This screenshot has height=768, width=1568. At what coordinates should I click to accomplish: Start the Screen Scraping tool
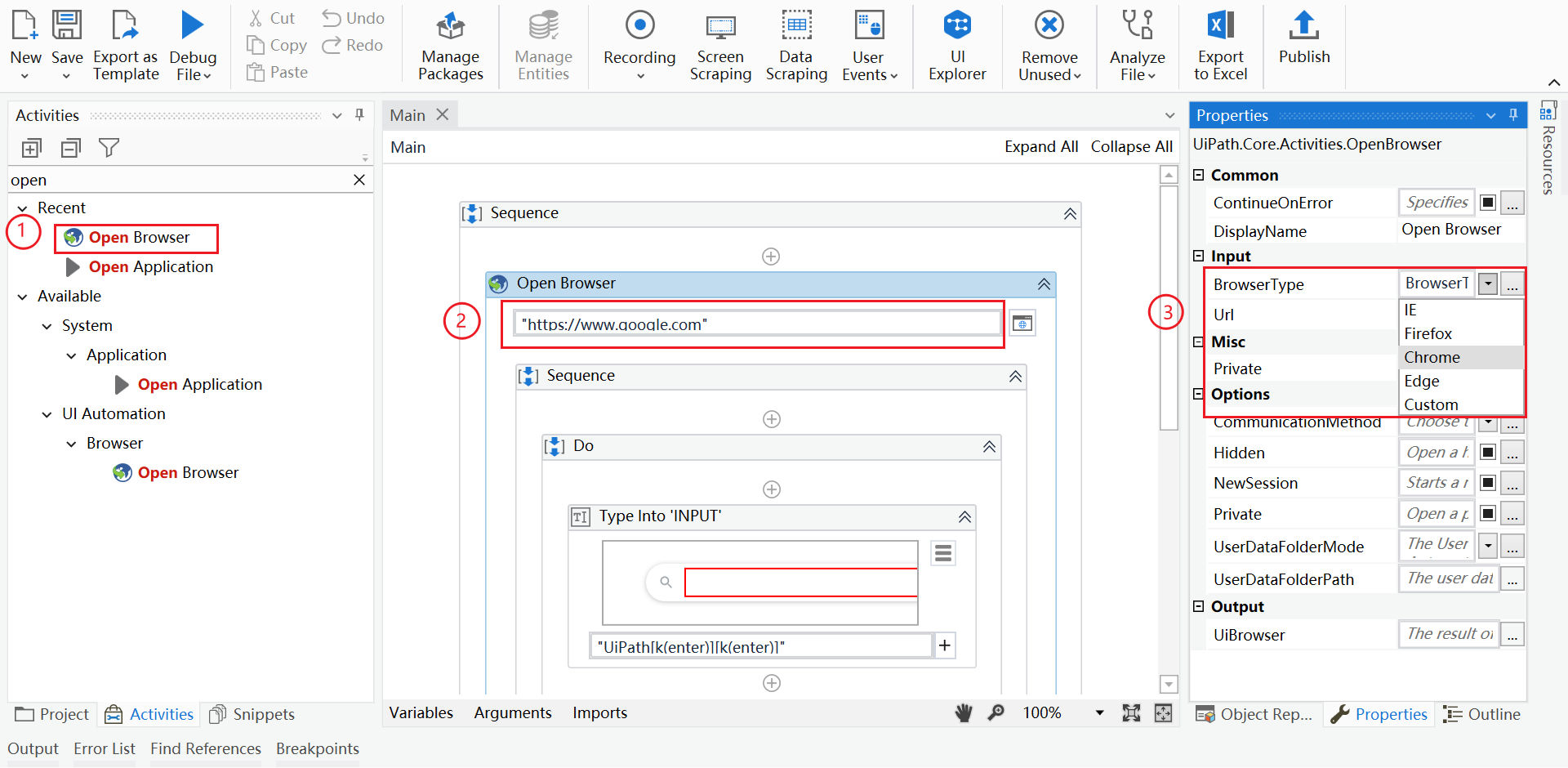coord(720,45)
